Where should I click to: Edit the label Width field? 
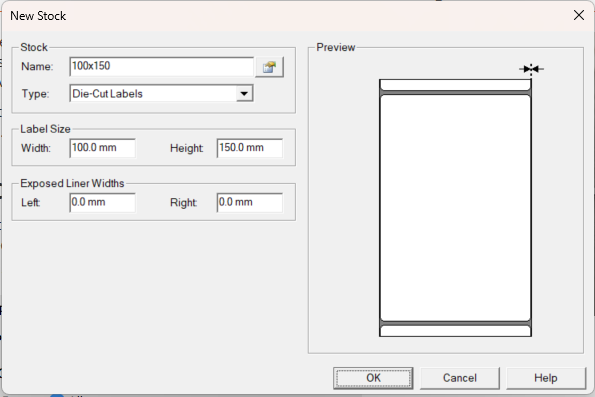pos(102,148)
